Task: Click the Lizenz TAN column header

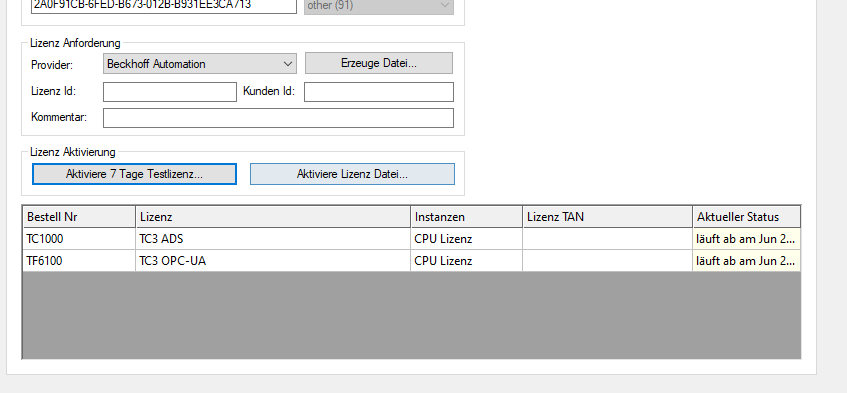Action: tap(607, 217)
